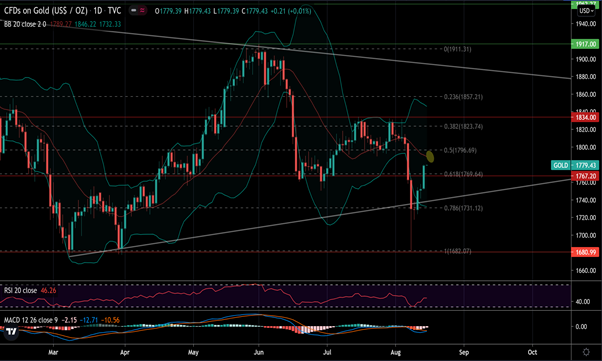
Task: Click the BB lower value 1732.33
Action: 110,24
